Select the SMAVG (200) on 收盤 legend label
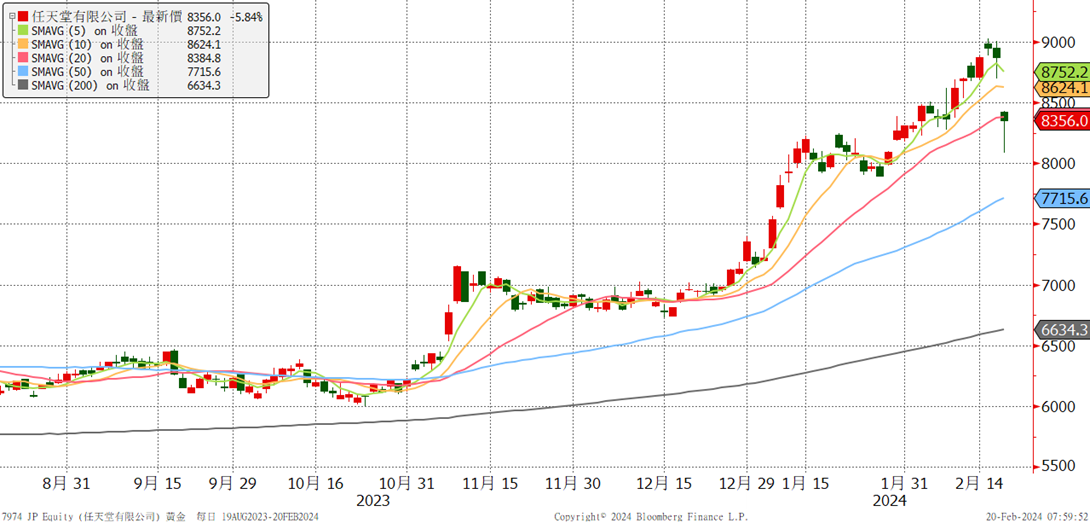The width and height of the screenshot is (1090, 523). pos(90,86)
